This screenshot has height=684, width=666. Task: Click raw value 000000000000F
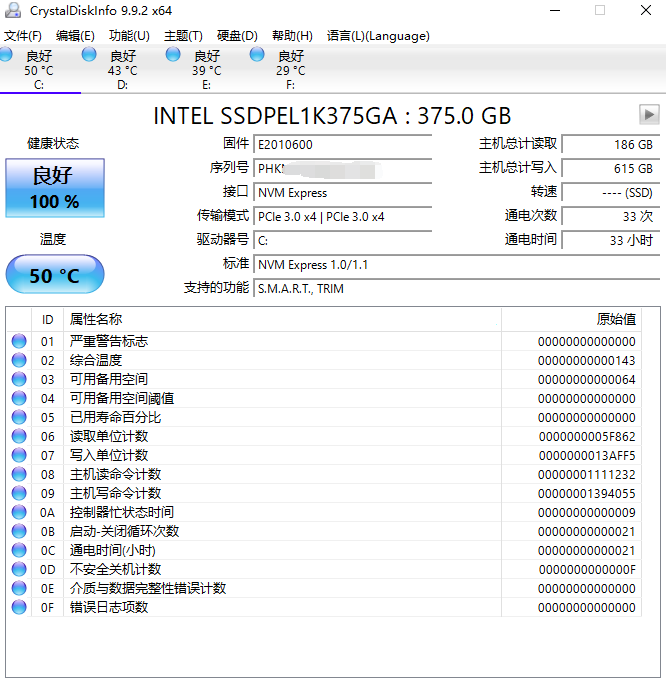tap(587, 570)
